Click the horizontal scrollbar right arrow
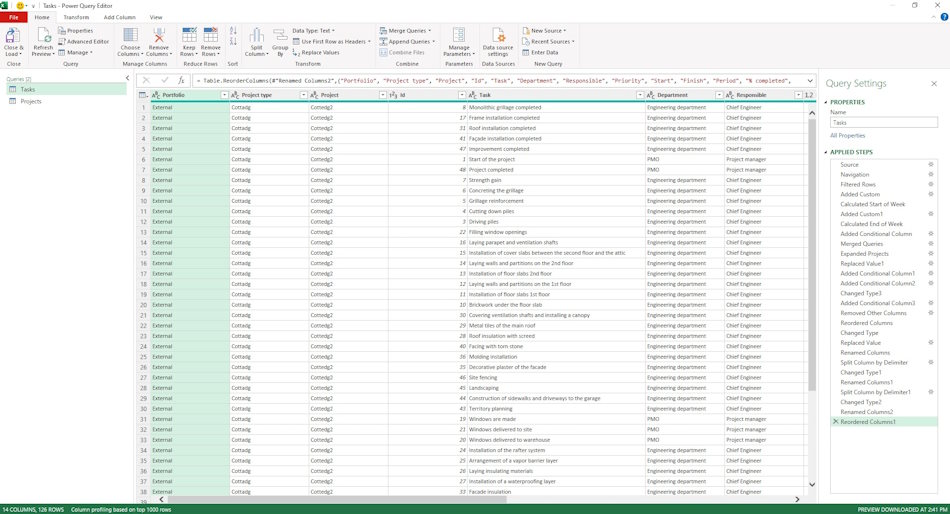Viewport: 950px width, 514px height. pos(797,499)
